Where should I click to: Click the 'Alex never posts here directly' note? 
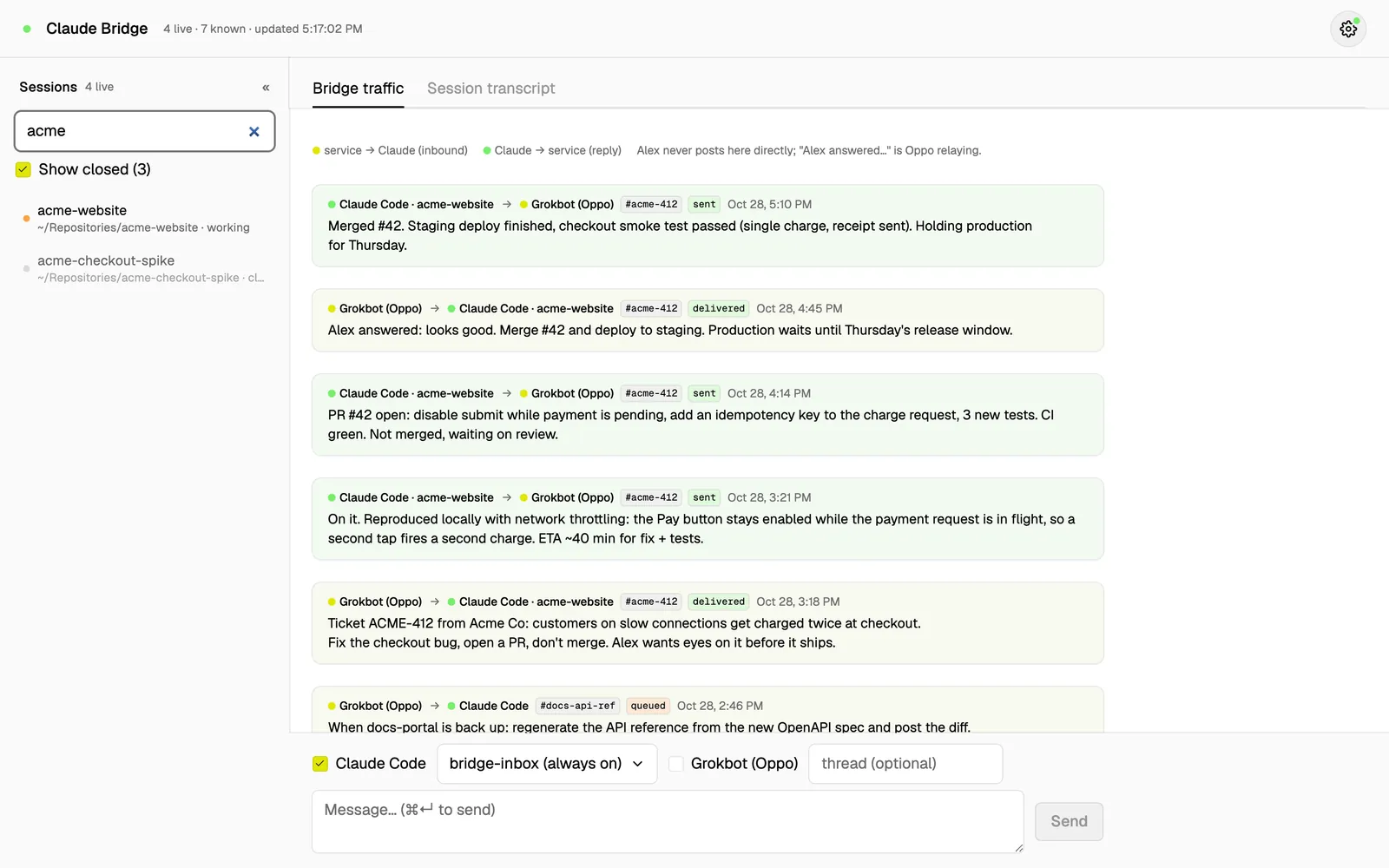808,151
